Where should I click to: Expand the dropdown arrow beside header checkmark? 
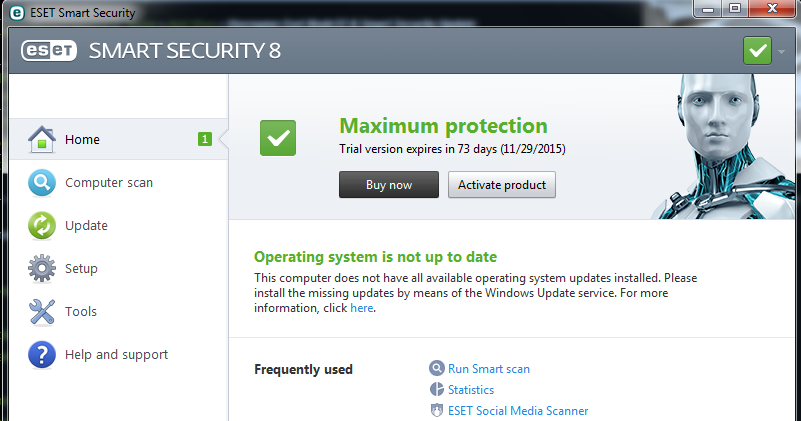coord(781,52)
